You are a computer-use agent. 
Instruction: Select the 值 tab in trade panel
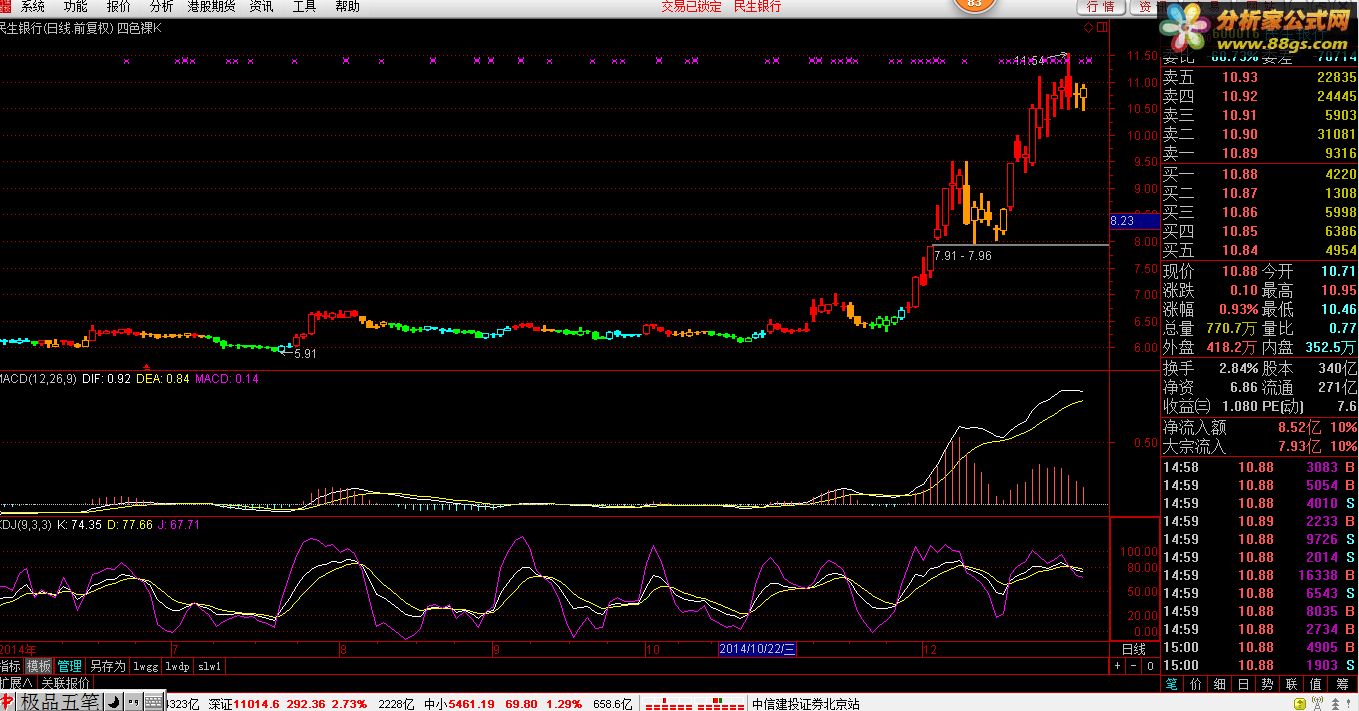click(x=1316, y=685)
